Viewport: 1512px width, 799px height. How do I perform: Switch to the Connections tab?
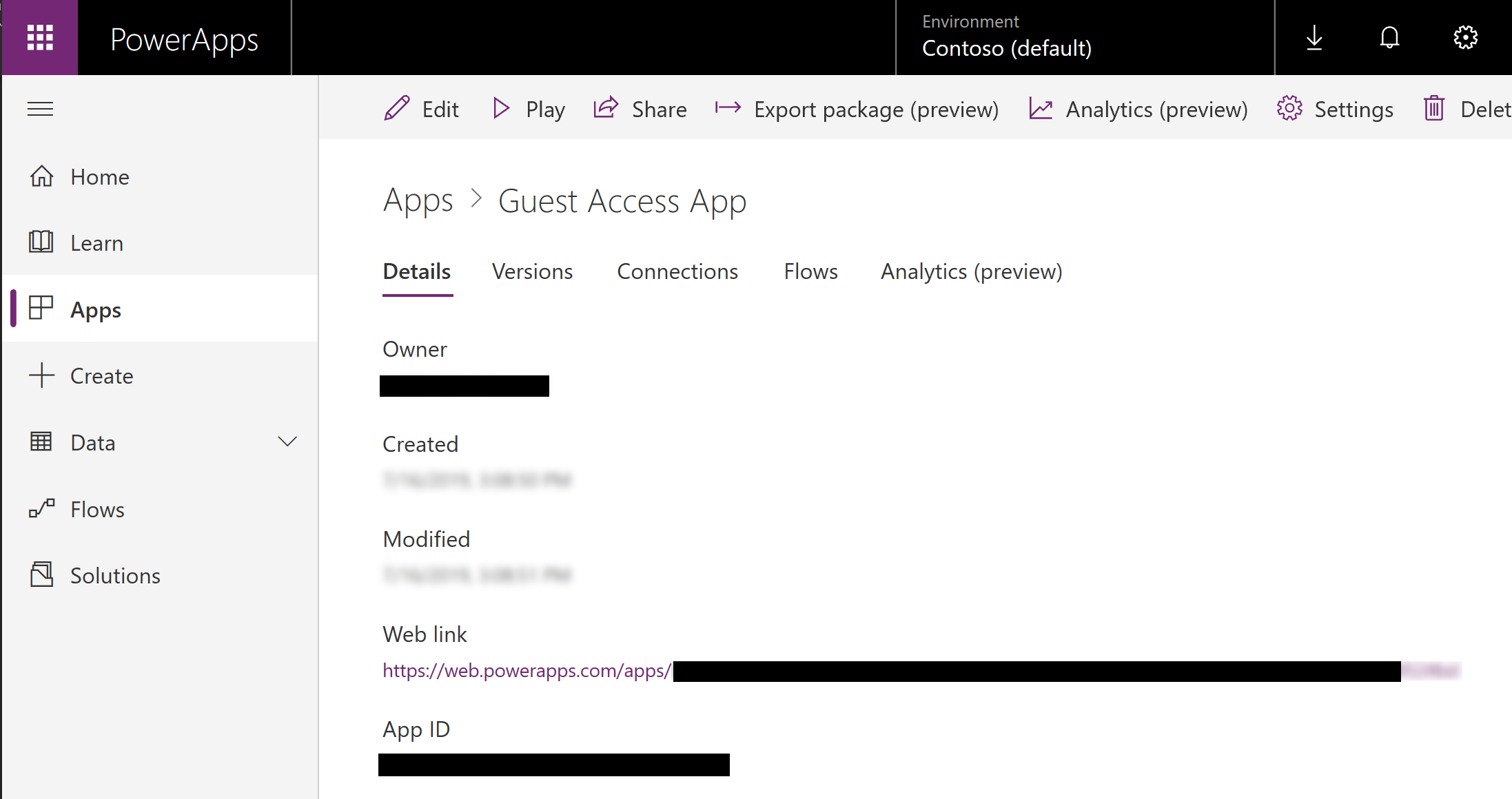click(678, 271)
